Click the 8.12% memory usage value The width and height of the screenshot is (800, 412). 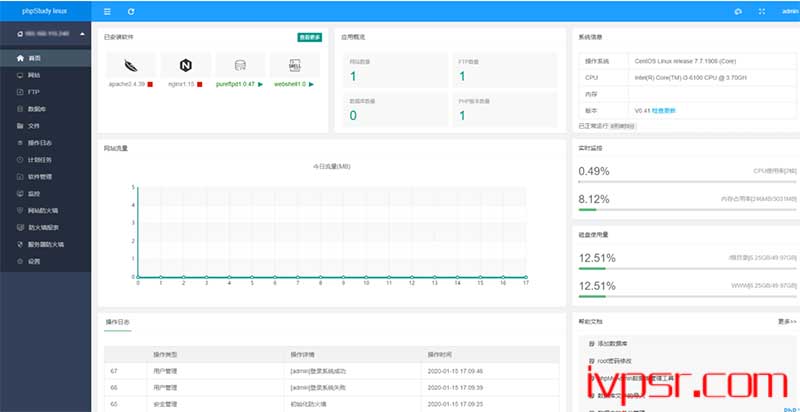(594, 199)
